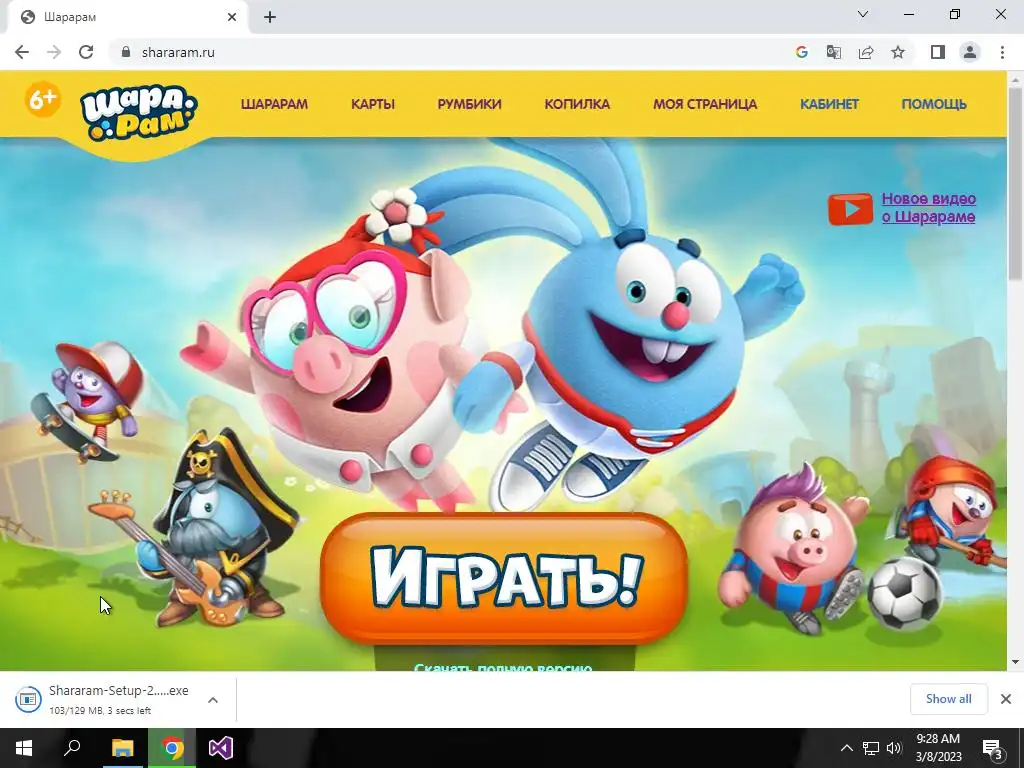Click the download file type icon
The height and width of the screenshot is (768, 1024).
tap(28, 699)
